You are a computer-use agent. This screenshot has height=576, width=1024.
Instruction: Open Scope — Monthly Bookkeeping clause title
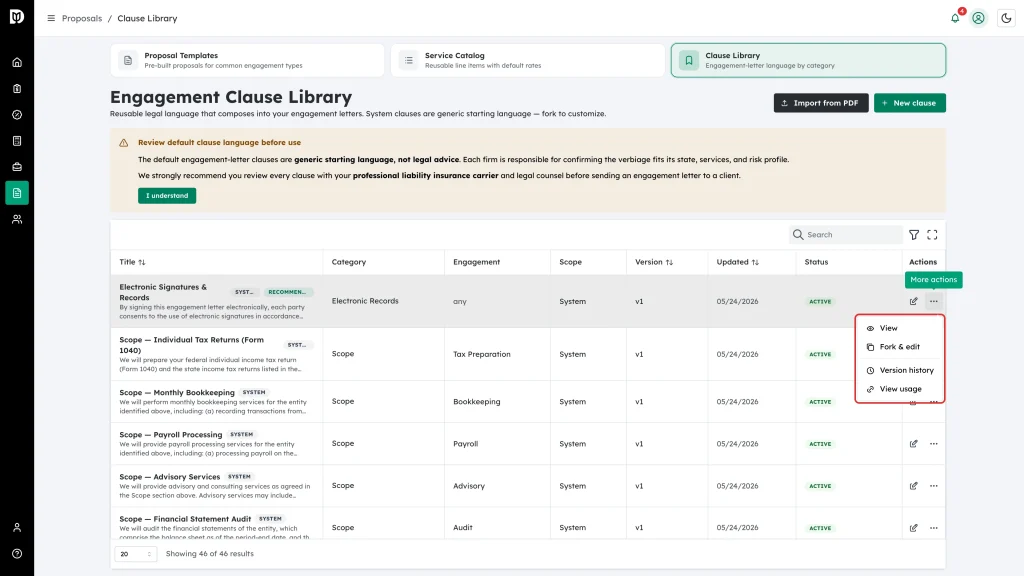tap(176, 392)
